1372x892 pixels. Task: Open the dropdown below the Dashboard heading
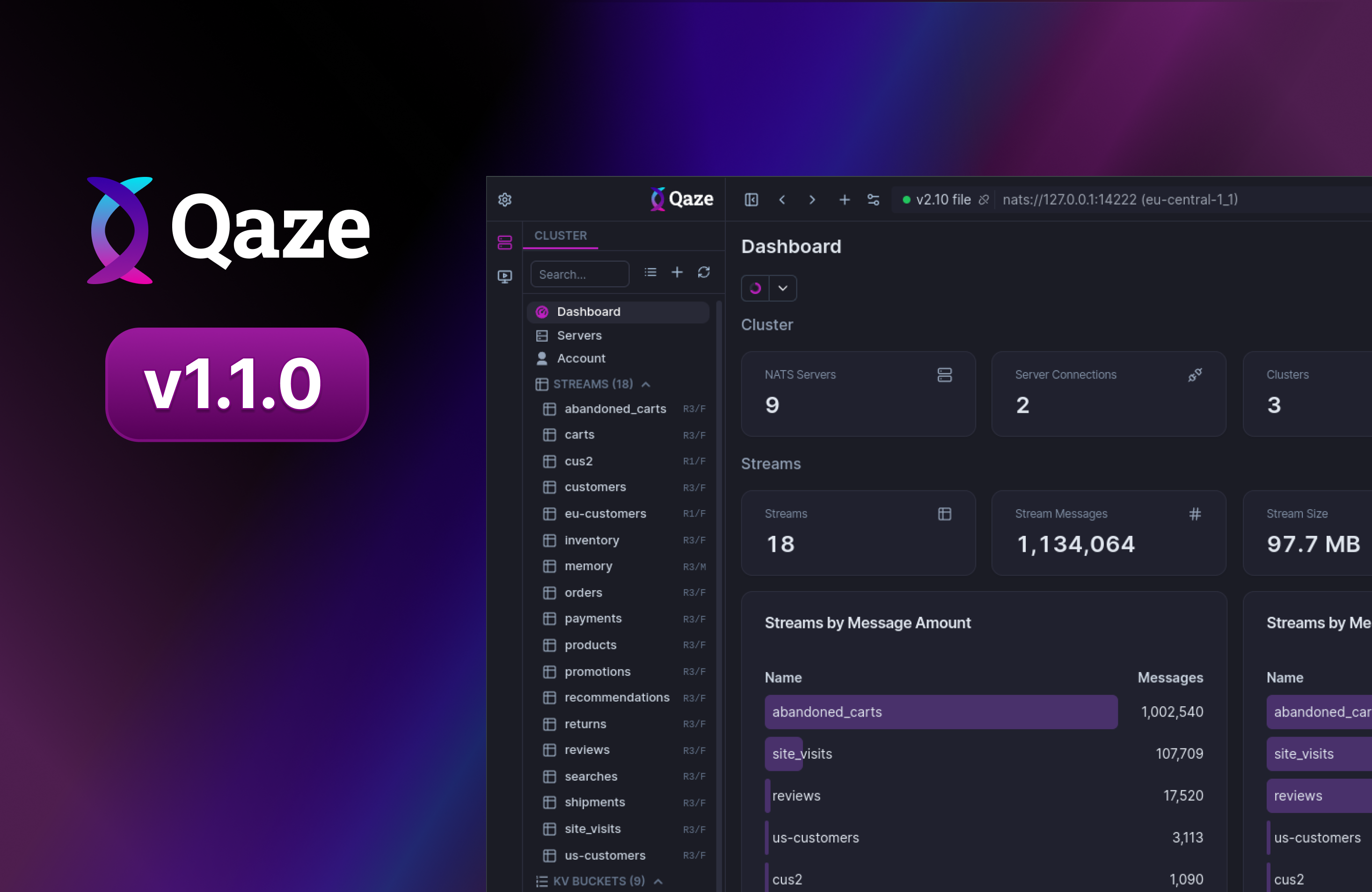click(x=782, y=288)
